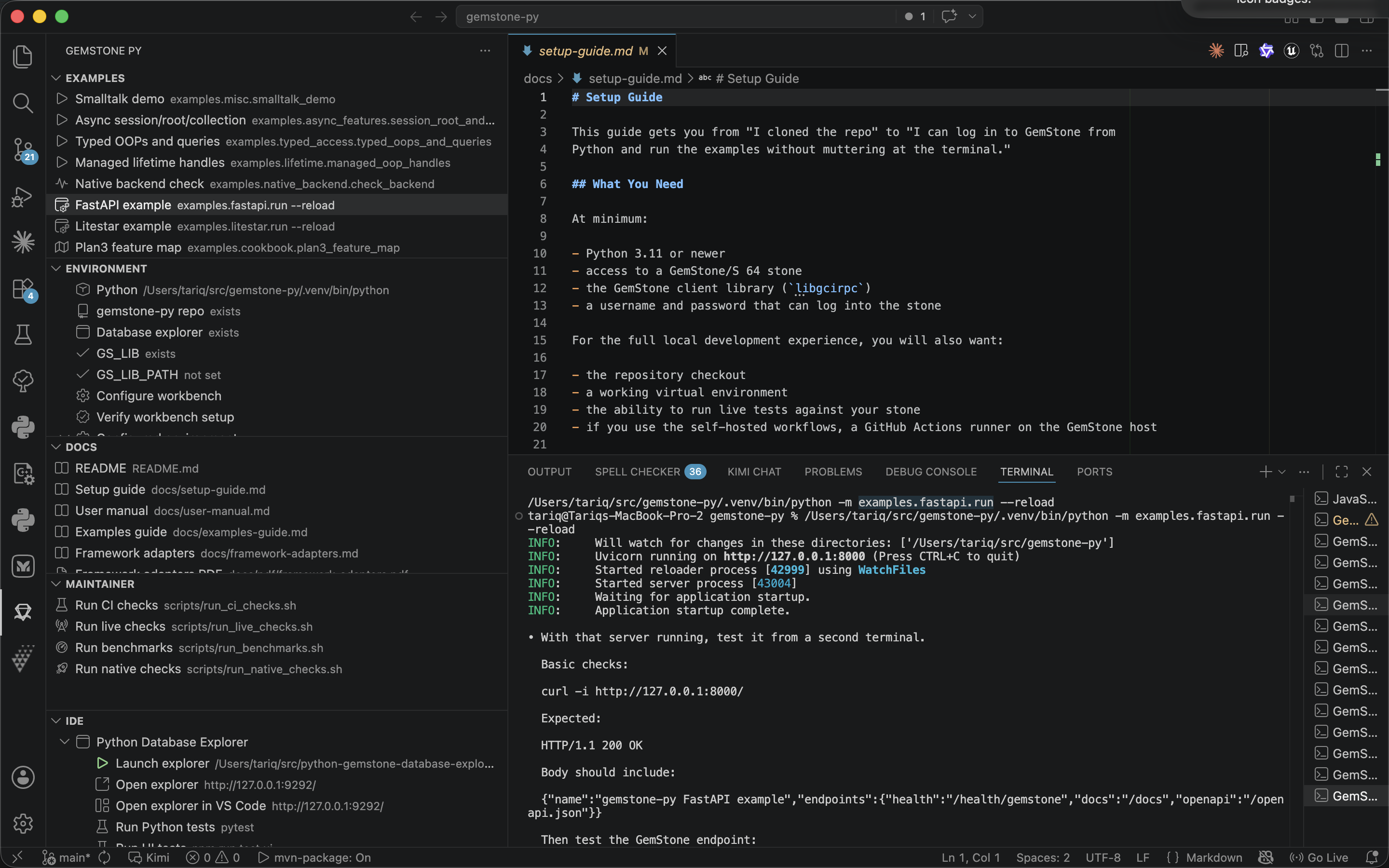The width and height of the screenshot is (1389, 868).
Task: Collapse Python Database Explorer tree node
Action: 65,742
